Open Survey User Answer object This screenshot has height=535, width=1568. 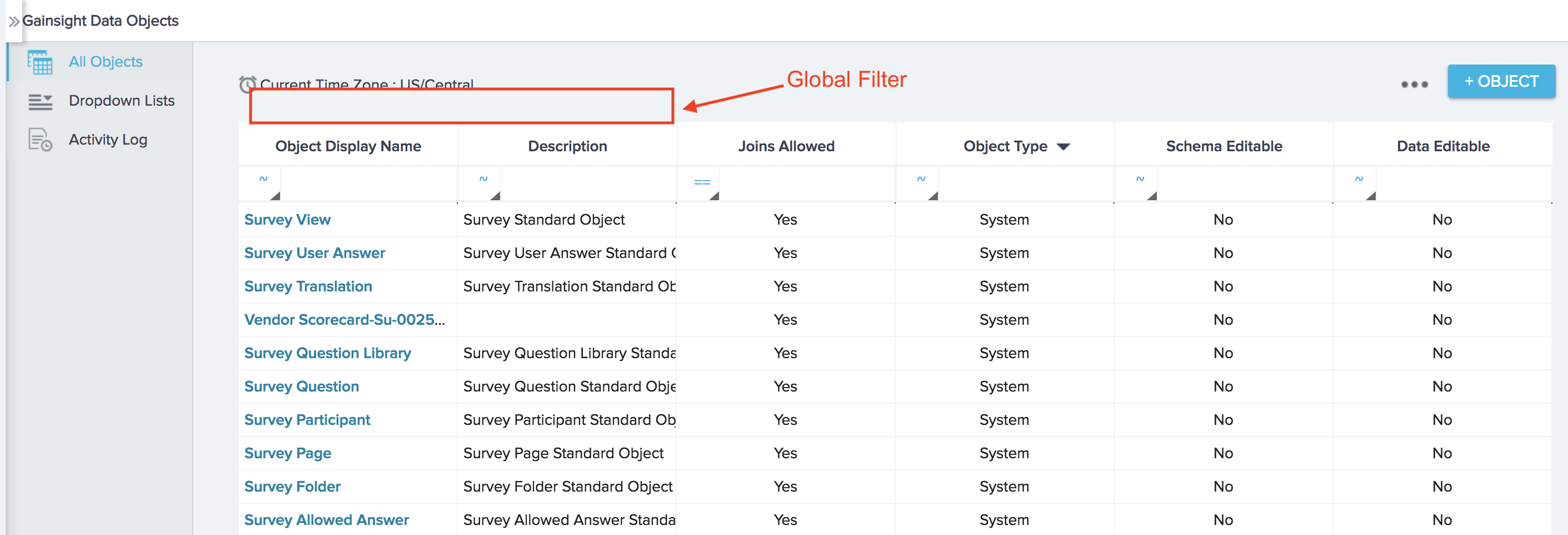click(314, 254)
